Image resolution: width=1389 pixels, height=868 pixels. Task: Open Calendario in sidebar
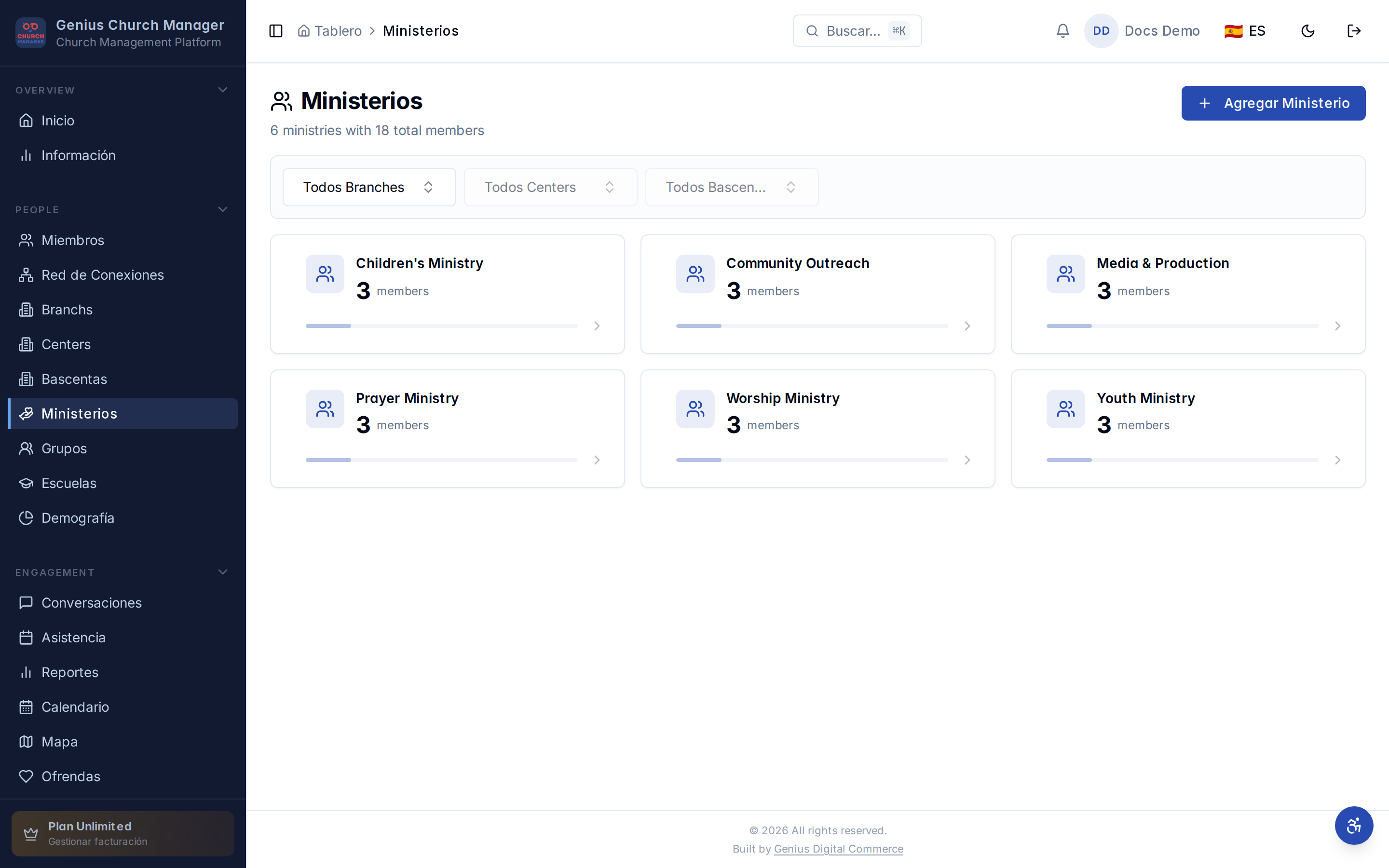click(x=122, y=707)
